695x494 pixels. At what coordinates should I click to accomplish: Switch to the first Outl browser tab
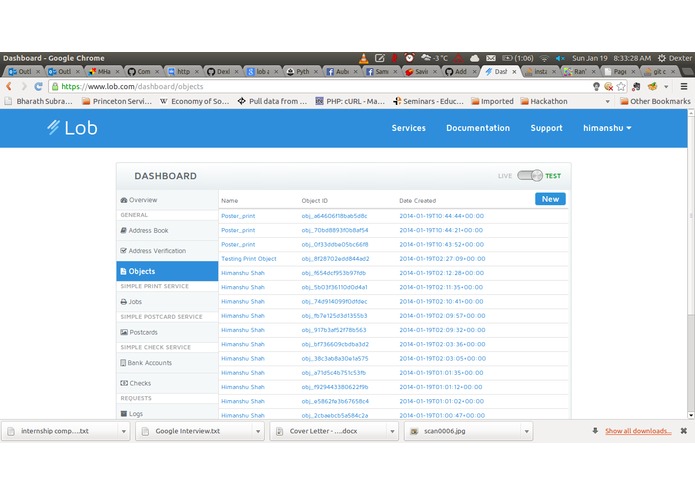24,72
